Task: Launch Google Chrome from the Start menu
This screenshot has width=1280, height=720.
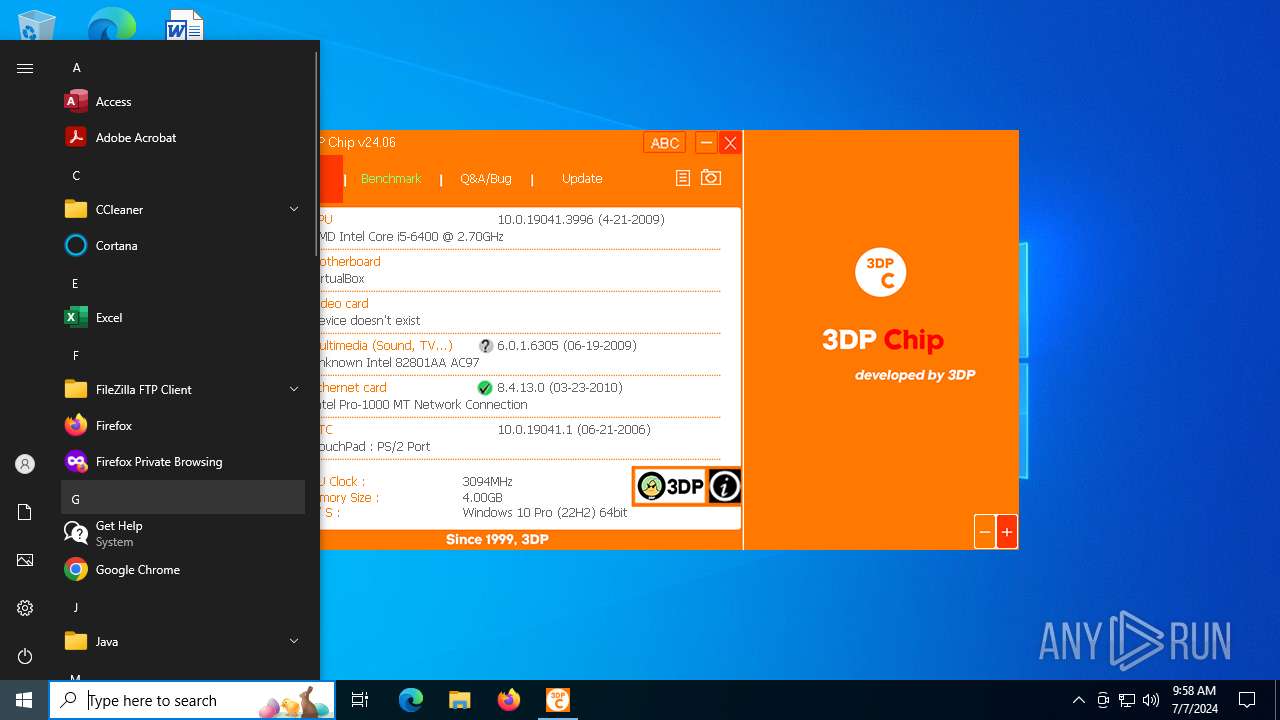Action: pos(183,570)
